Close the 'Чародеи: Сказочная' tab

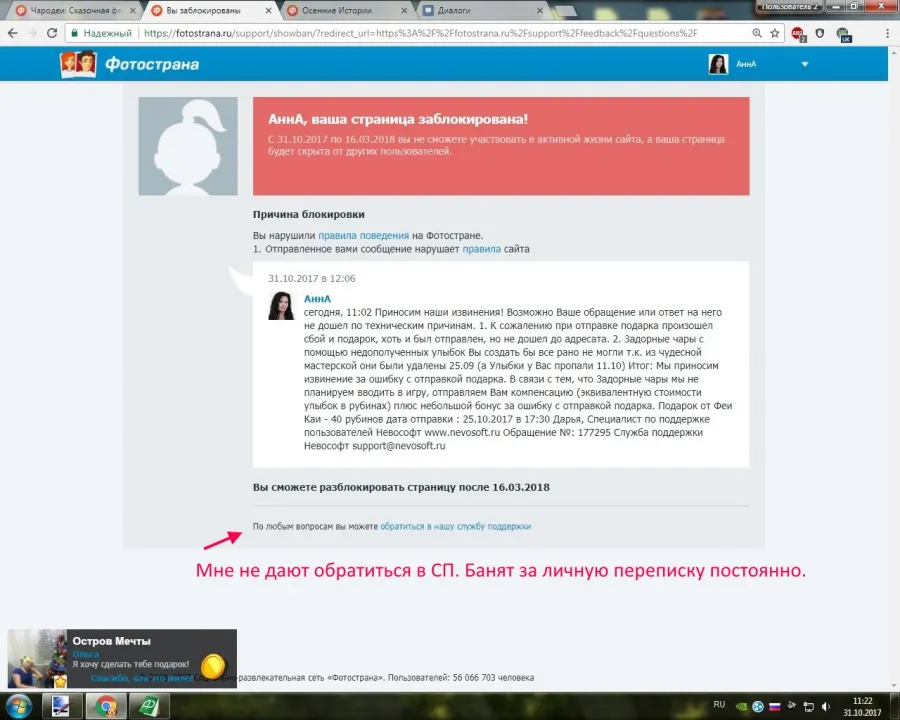133,10
